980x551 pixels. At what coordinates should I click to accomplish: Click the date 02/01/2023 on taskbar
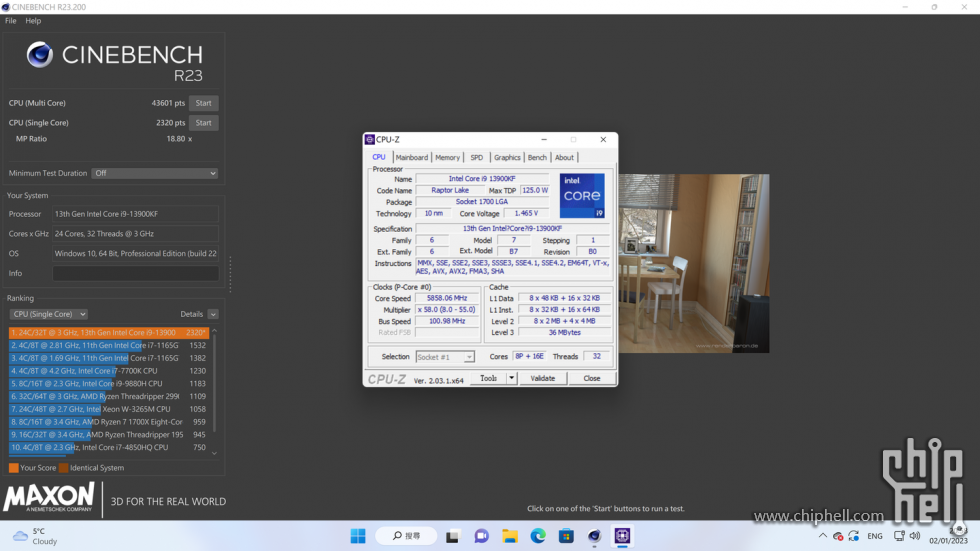(948, 541)
